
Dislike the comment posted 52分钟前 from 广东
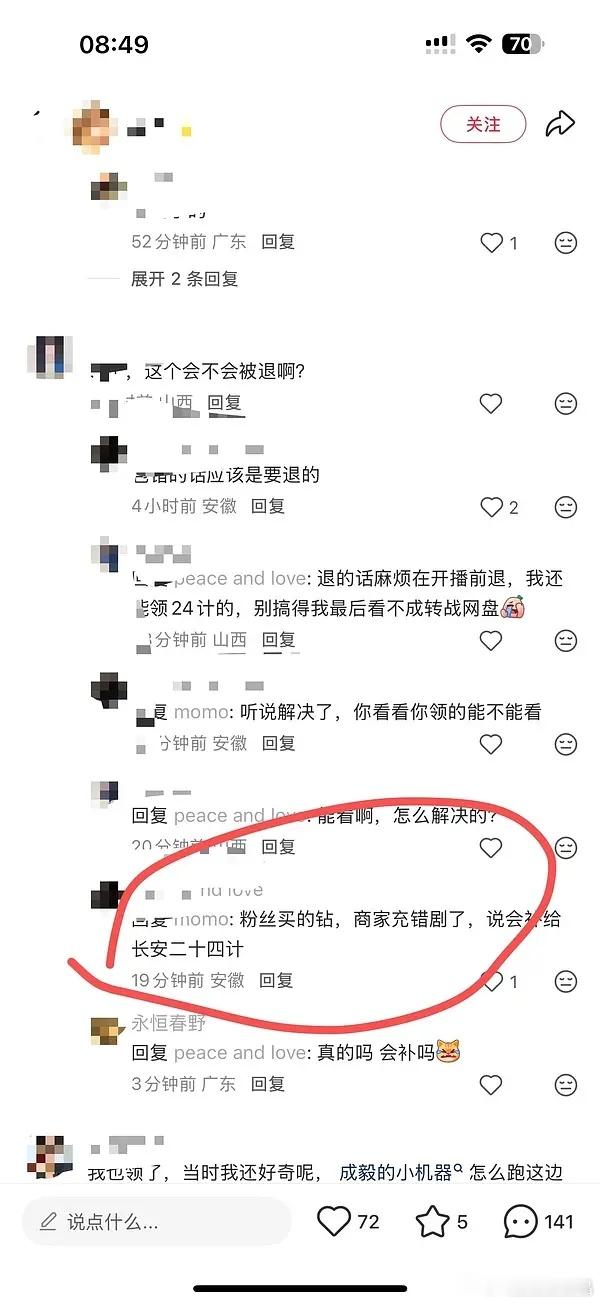tap(566, 242)
